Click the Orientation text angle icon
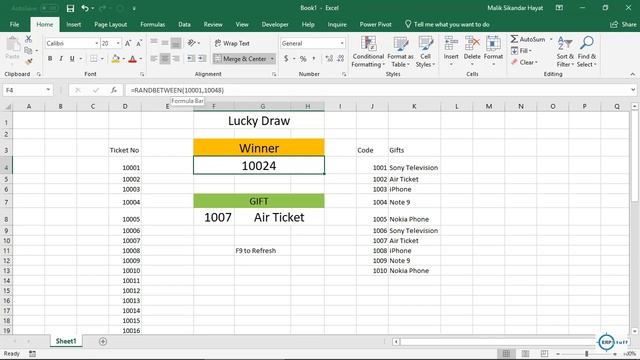 191,43
